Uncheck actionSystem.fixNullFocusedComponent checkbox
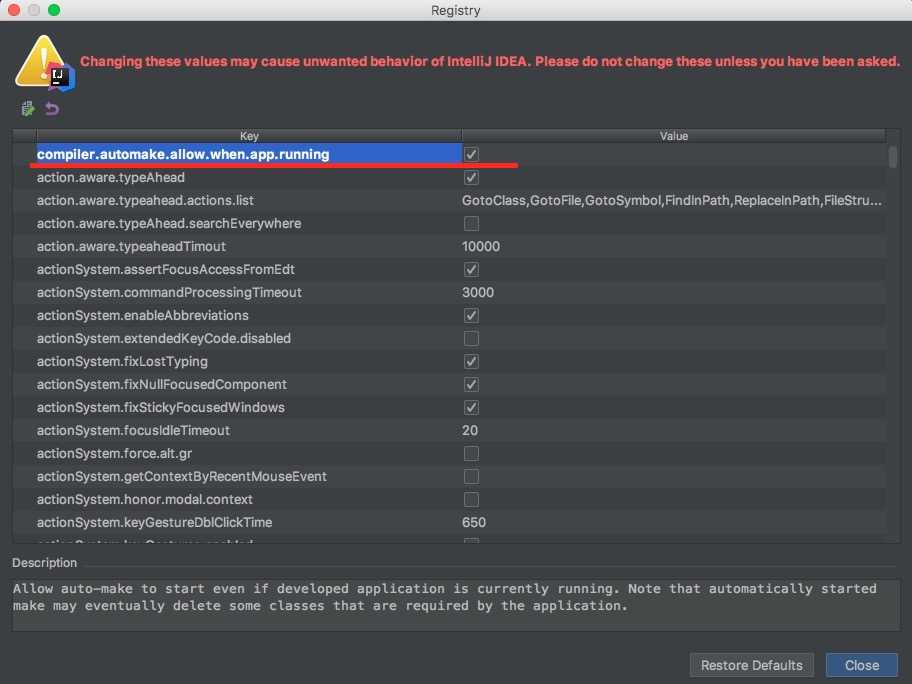This screenshot has height=684, width=912. 471,384
